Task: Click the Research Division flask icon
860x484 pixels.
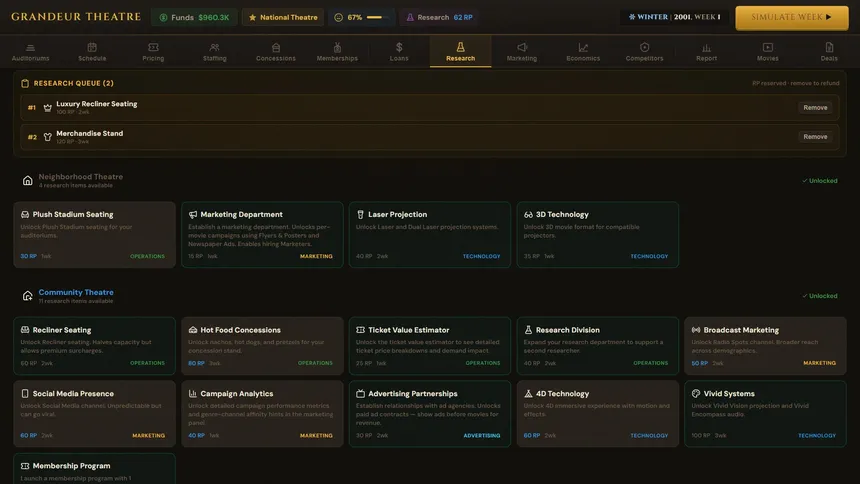Action: point(528,330)
